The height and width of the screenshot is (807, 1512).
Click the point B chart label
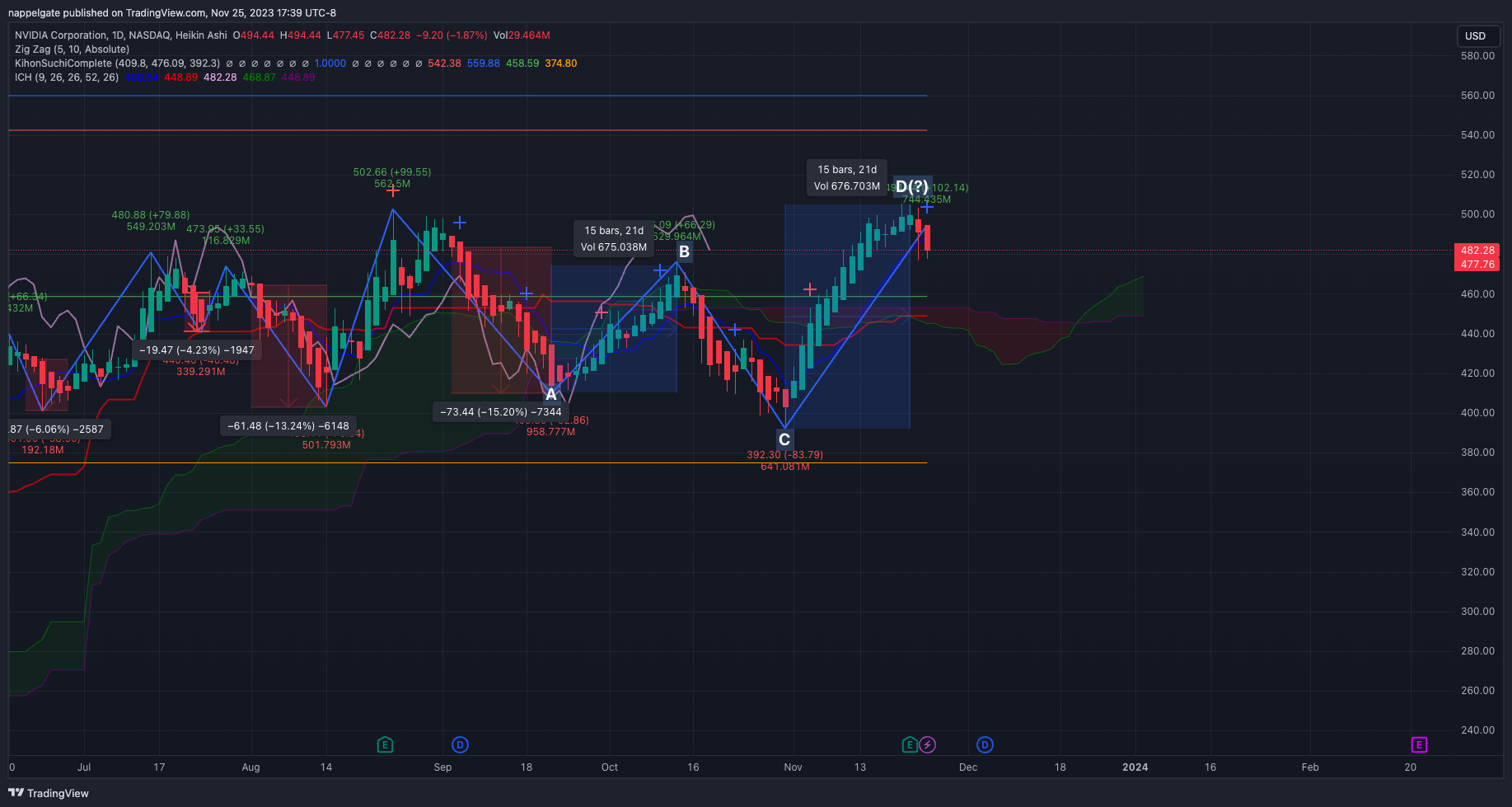[684, 252]
